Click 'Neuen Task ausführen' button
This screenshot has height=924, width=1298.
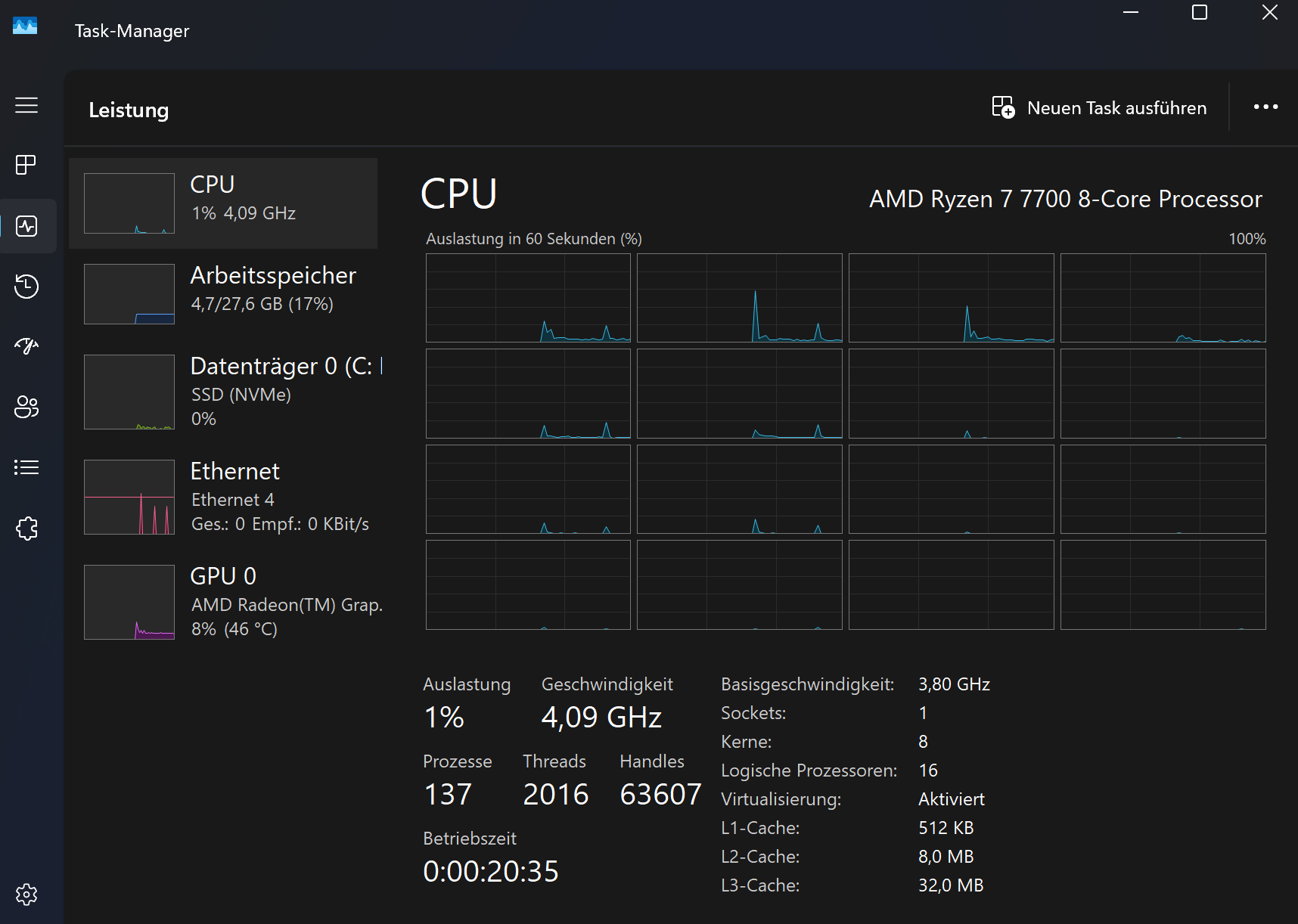[1099, 107]
